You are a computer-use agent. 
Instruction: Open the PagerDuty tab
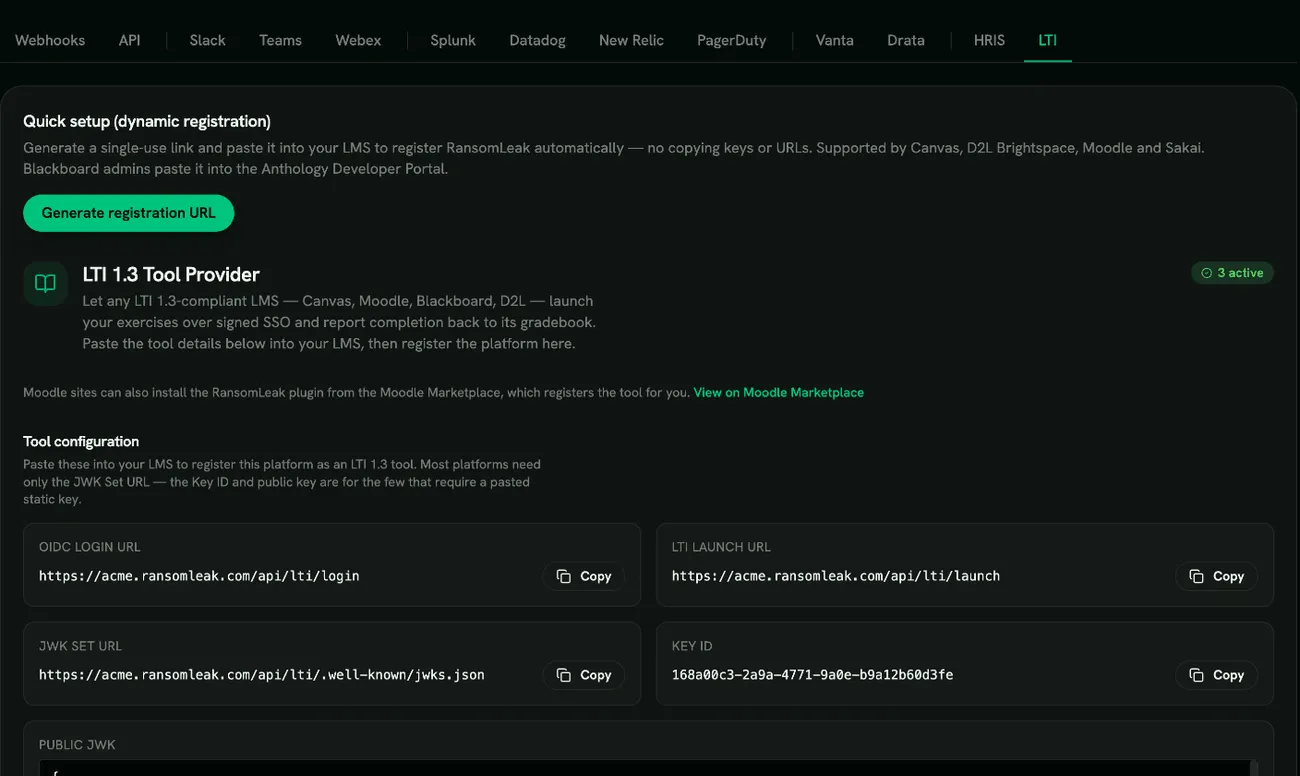click(x=732, y=40)
